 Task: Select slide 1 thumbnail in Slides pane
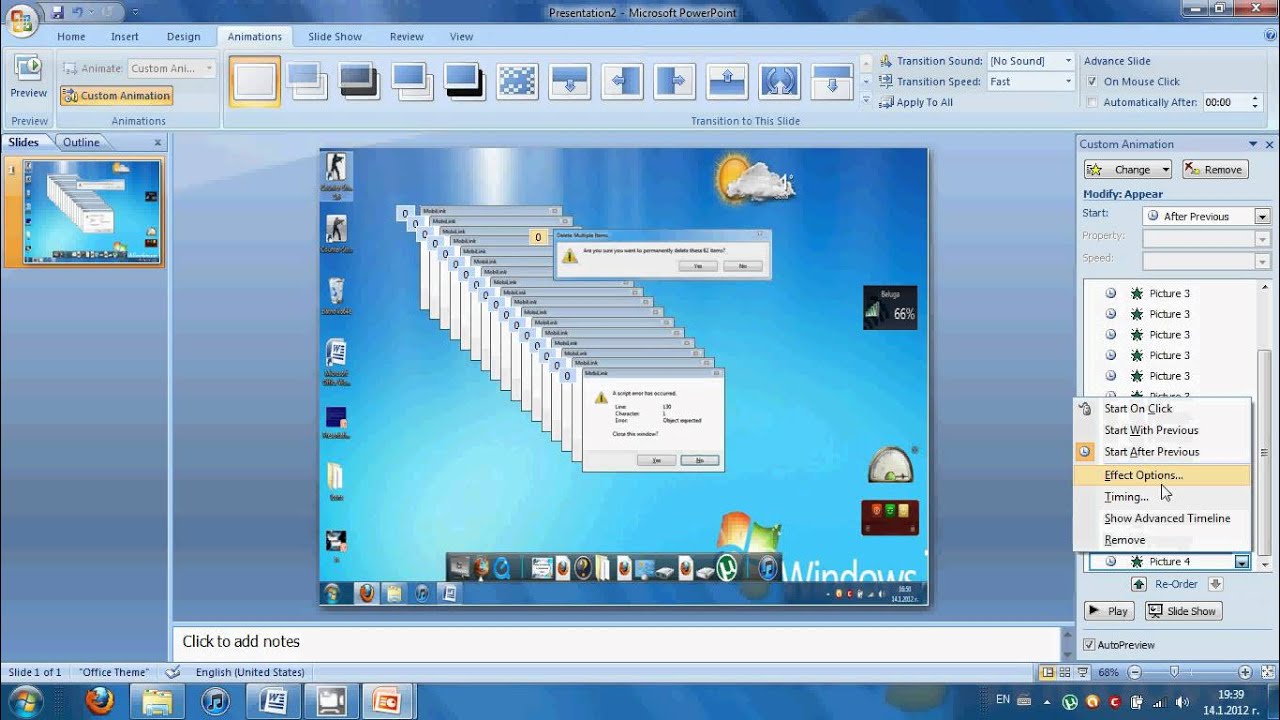click(91, 212)
